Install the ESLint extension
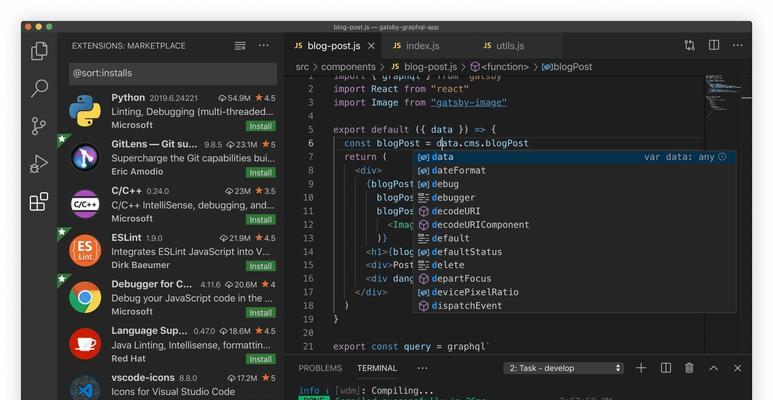Viewport: 773px width, 400px height. [260, 266]
